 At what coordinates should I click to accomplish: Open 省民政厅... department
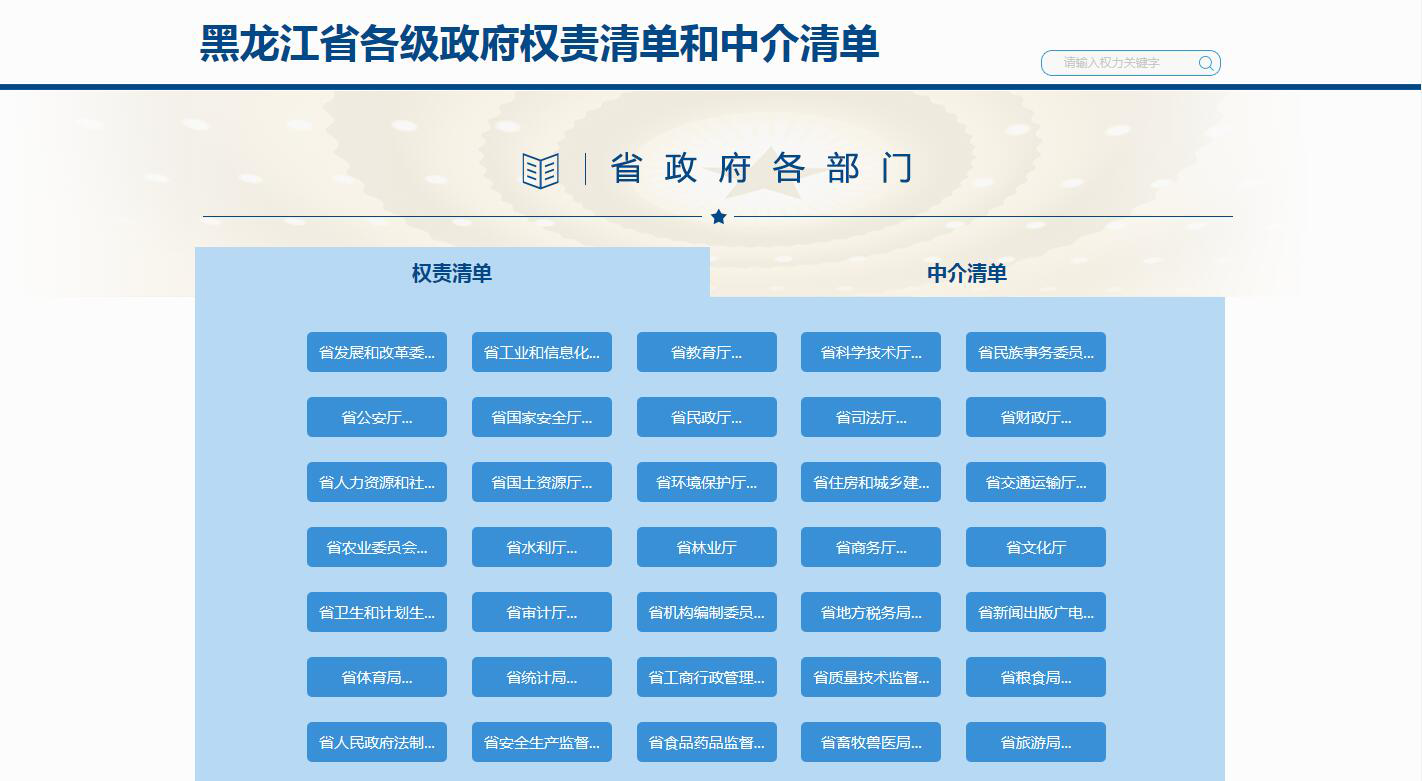(x=707, y=417)
